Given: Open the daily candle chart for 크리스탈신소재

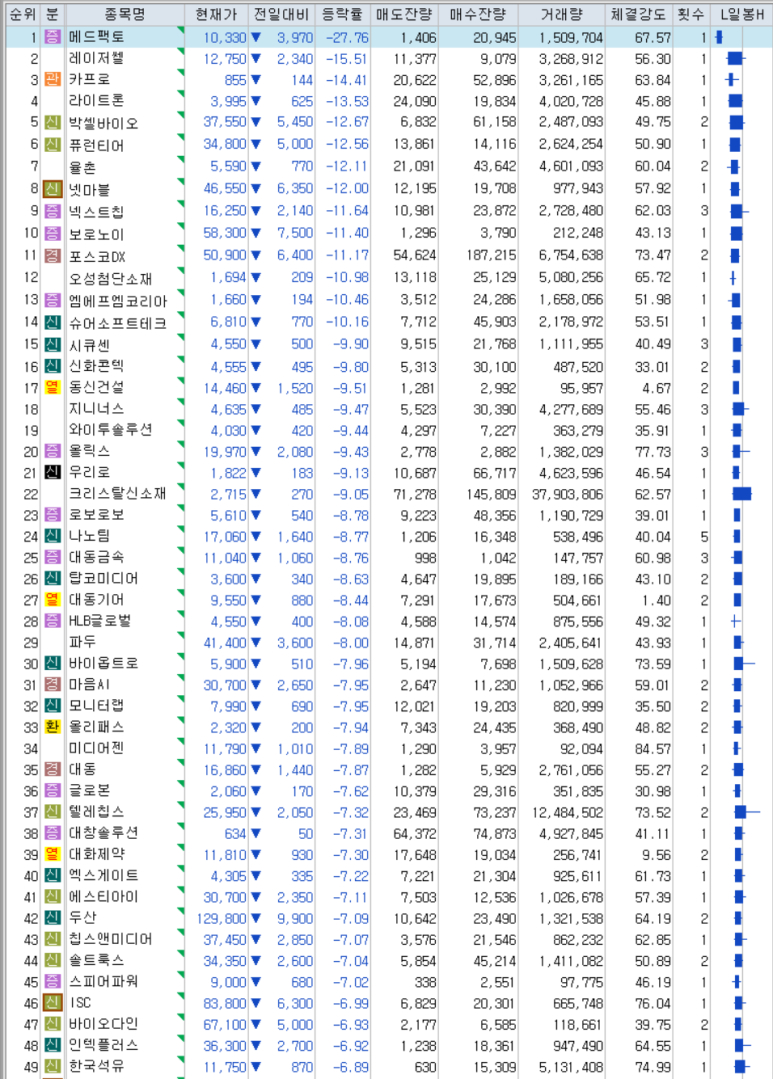Looking at the screenshot, I should tap(741, 494).
